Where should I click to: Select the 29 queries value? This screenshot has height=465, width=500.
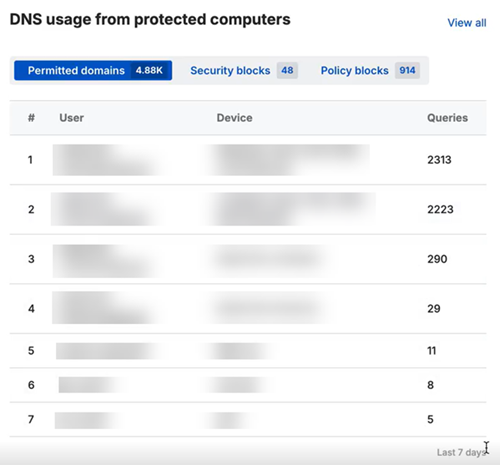[434, 309]
